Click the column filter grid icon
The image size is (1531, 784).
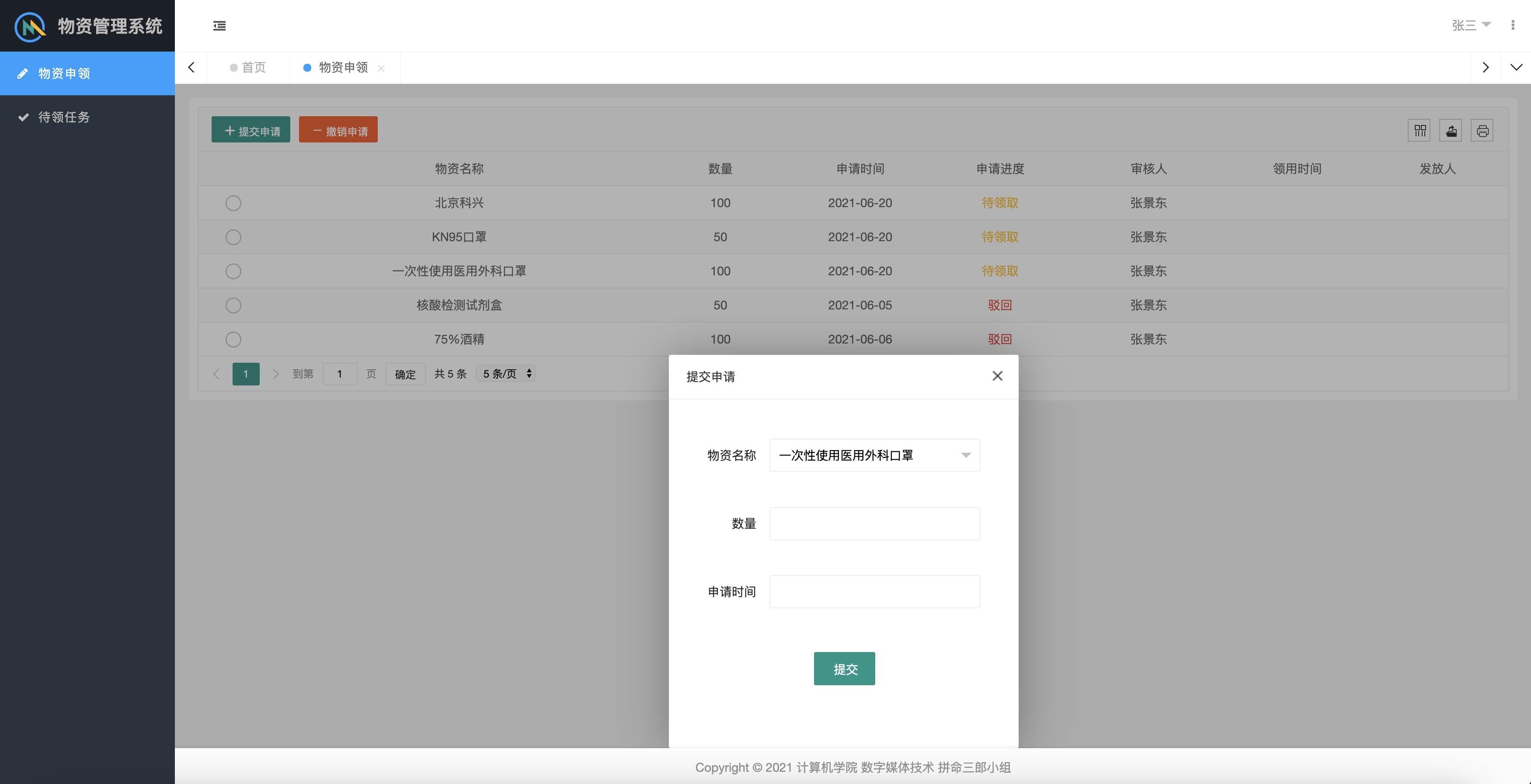tap(1420, 131)
